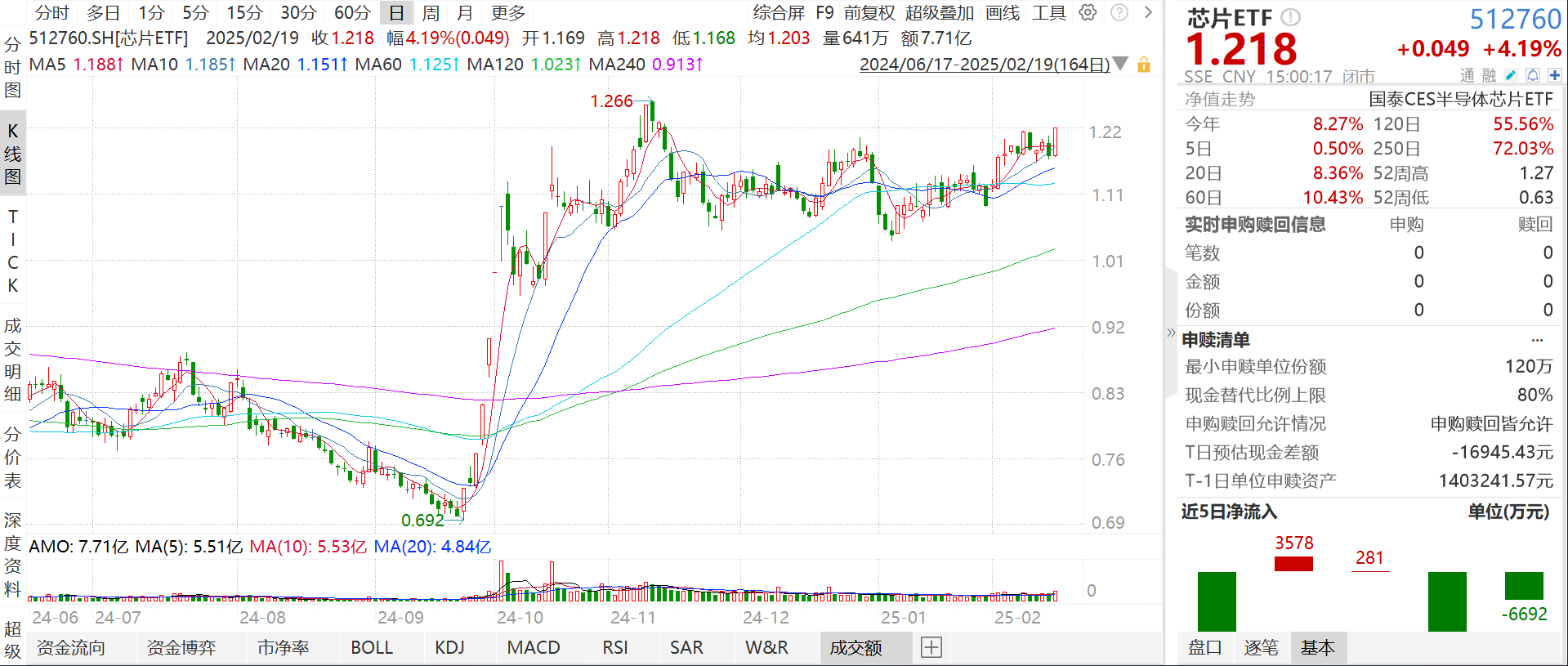Click the three dots beside 申赎清单
This screenshot has height=666, width=1568.
pyautogui.click(x=1537, y=340)
